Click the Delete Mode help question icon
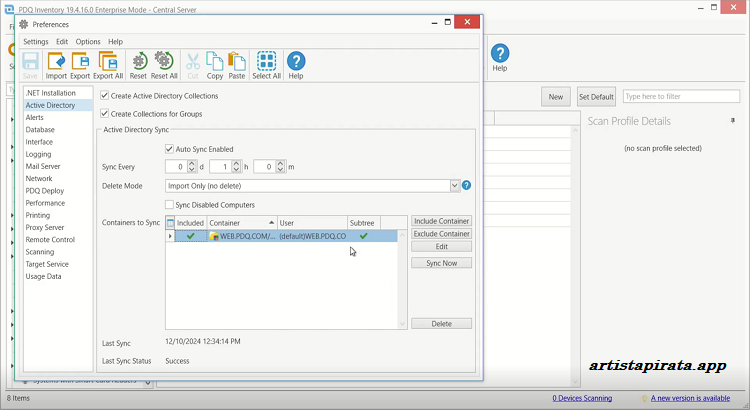Image resolution: width=750 pixels, height=410 pixels. [x=466, y=185]
